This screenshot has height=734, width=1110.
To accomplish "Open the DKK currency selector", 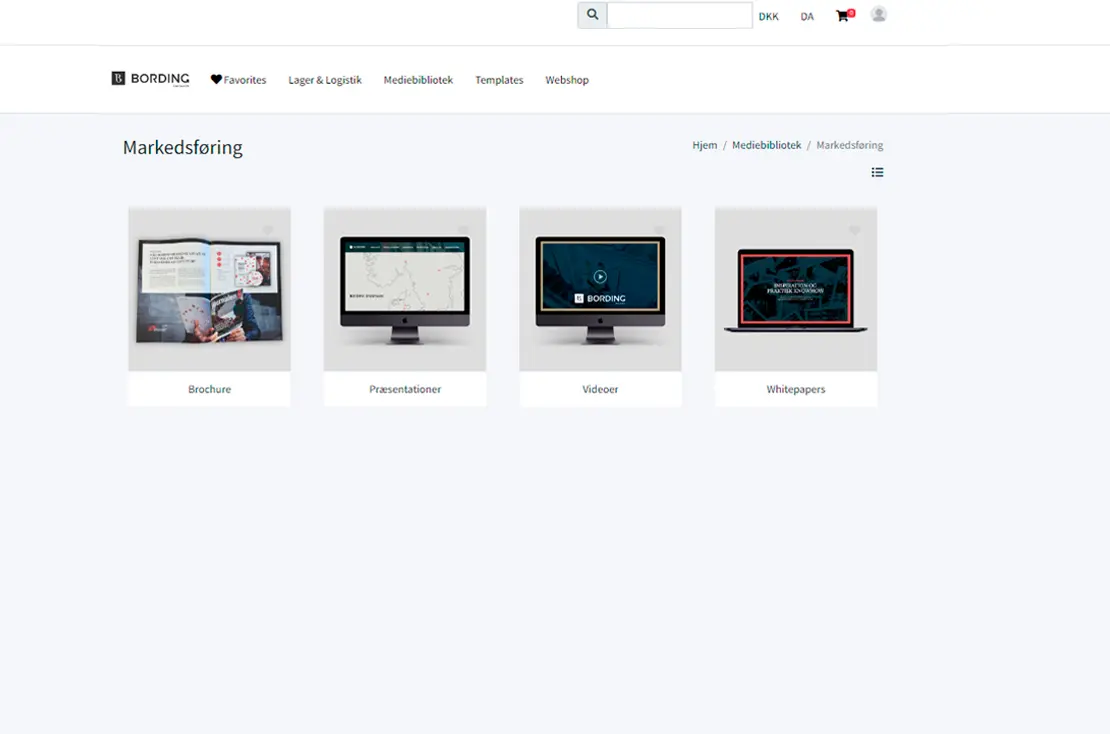I will point(768,16).
